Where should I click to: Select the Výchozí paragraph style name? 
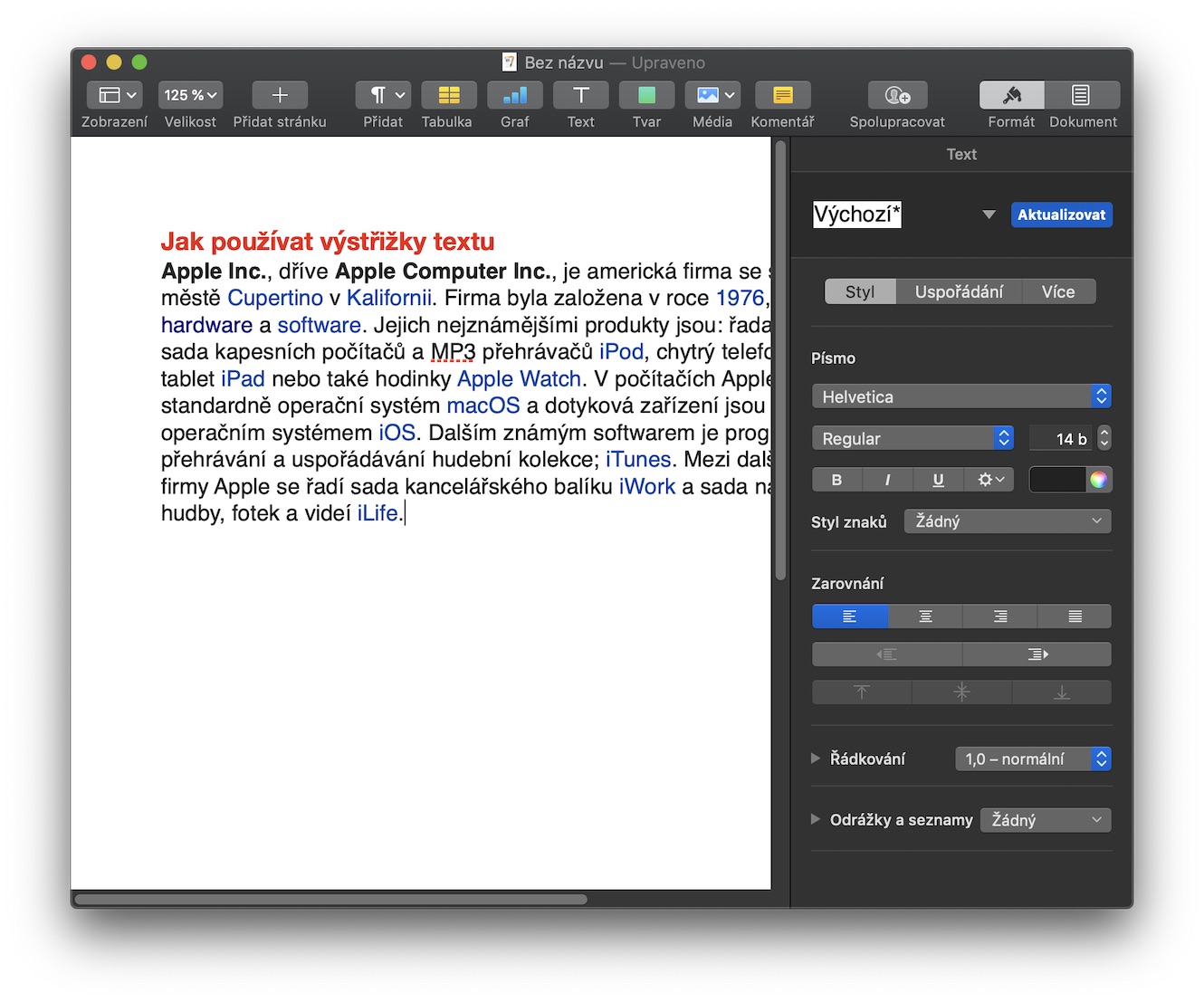pyautogui.click(x=857, y=215)
